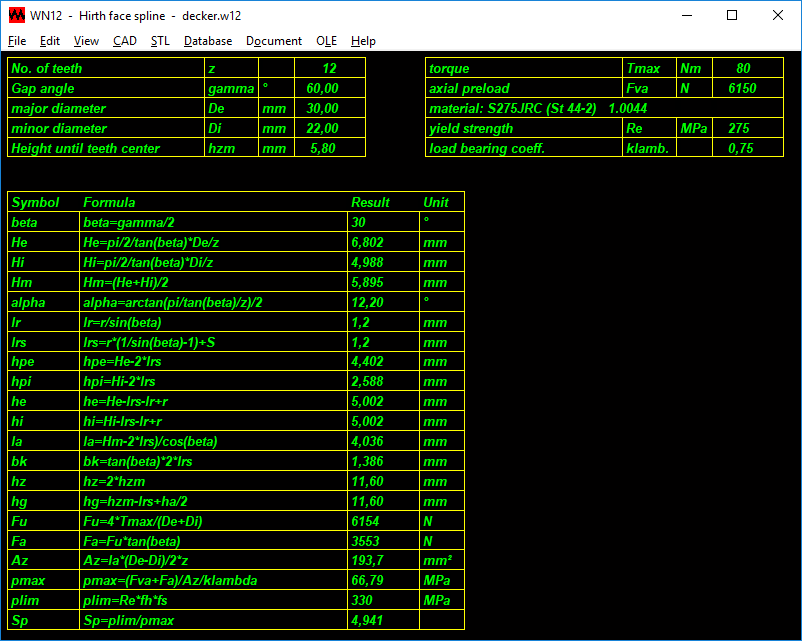802x641 pixels.
Task: Open the STL menu
Action: [x=160, y=41]
